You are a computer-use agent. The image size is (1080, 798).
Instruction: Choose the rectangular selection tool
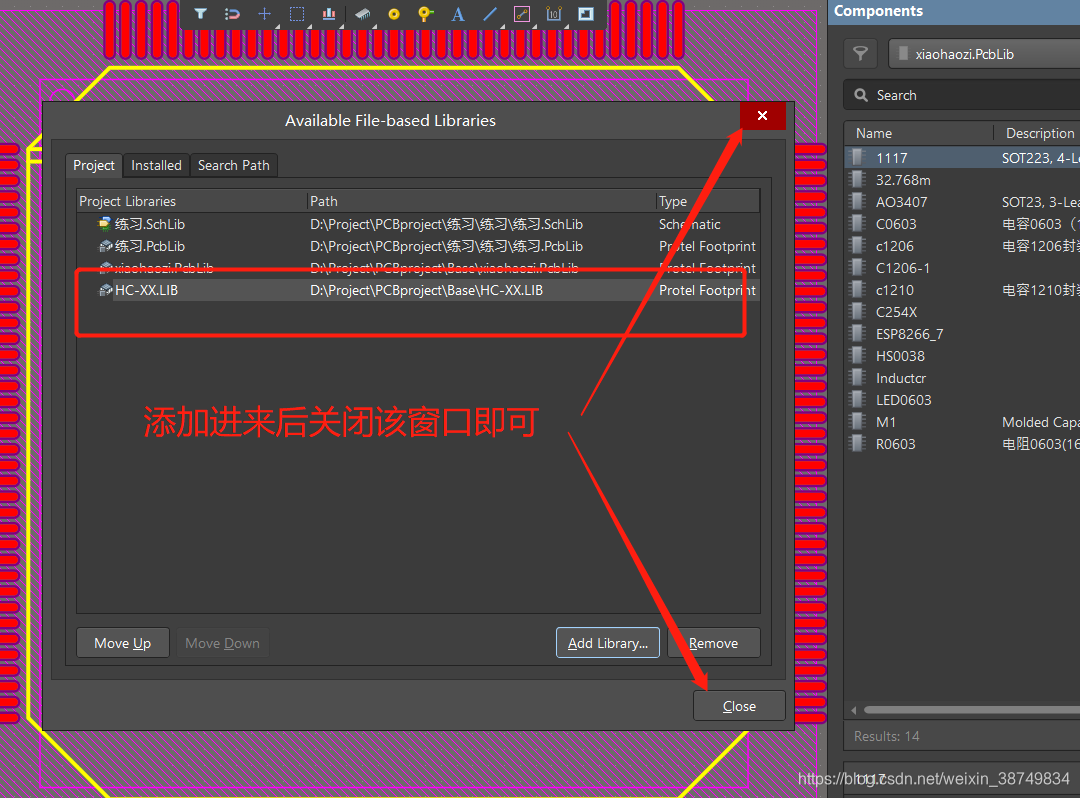pyautogui.click(x=297, y=14)
